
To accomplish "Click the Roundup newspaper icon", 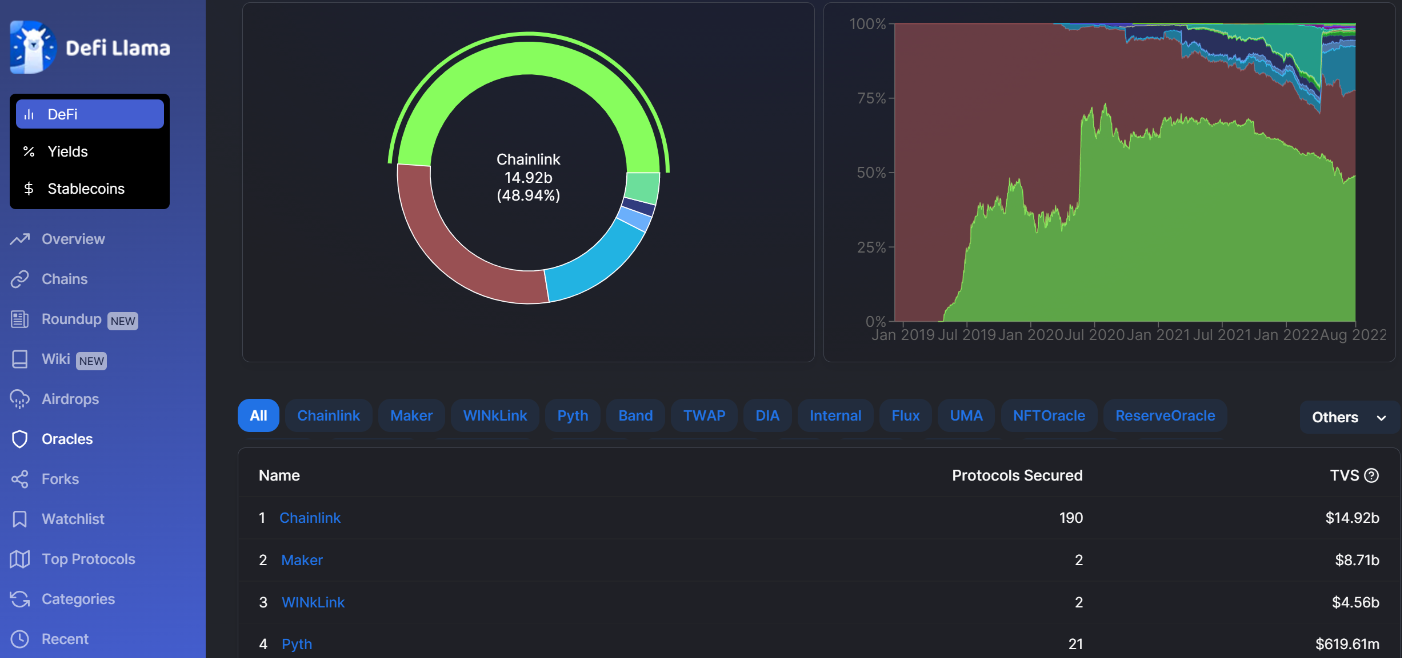I will tap(20, 319).
